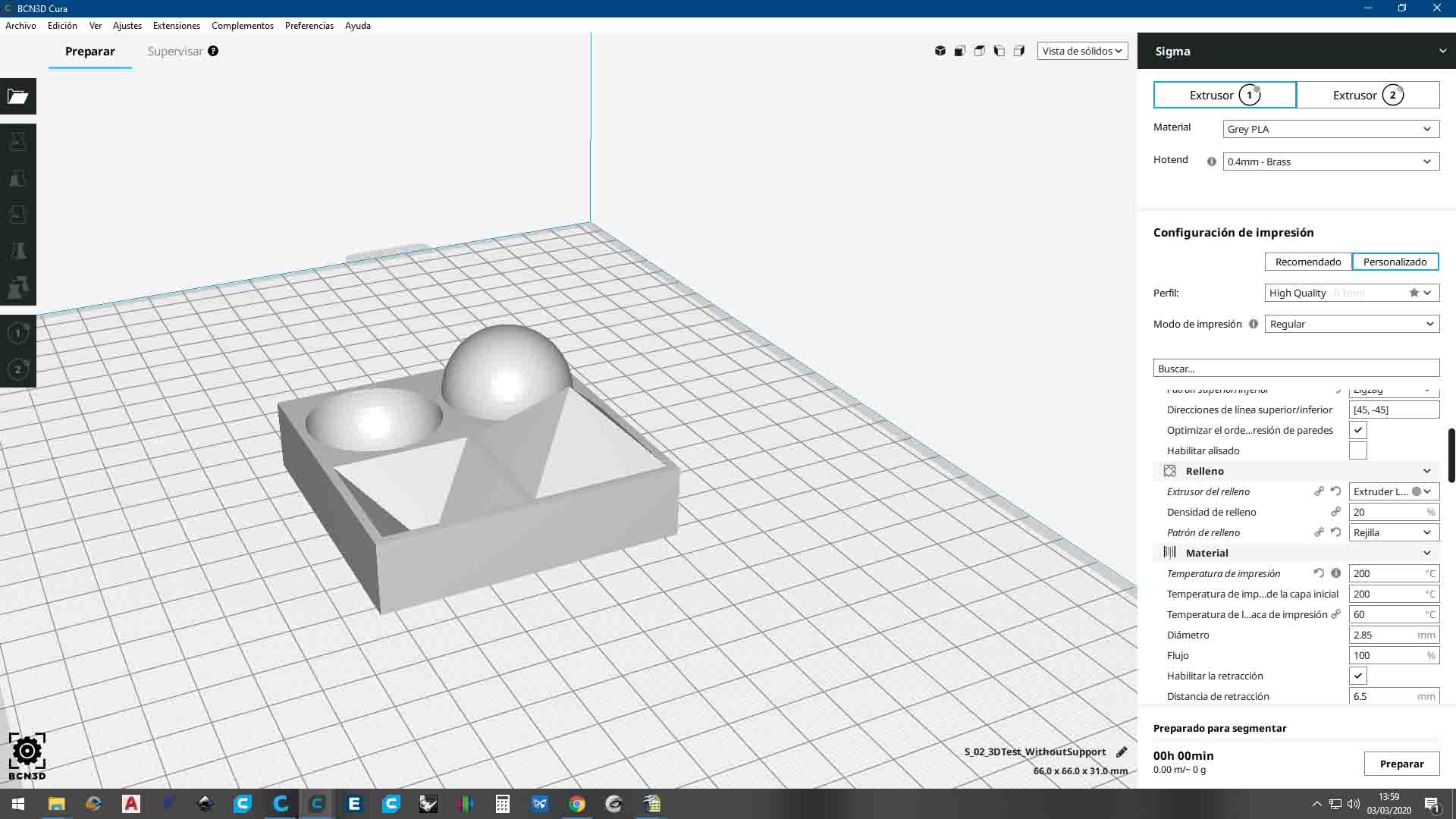Open the Preferencias menu
This screenshot has width=1456, height=819.
coord(309,25)
